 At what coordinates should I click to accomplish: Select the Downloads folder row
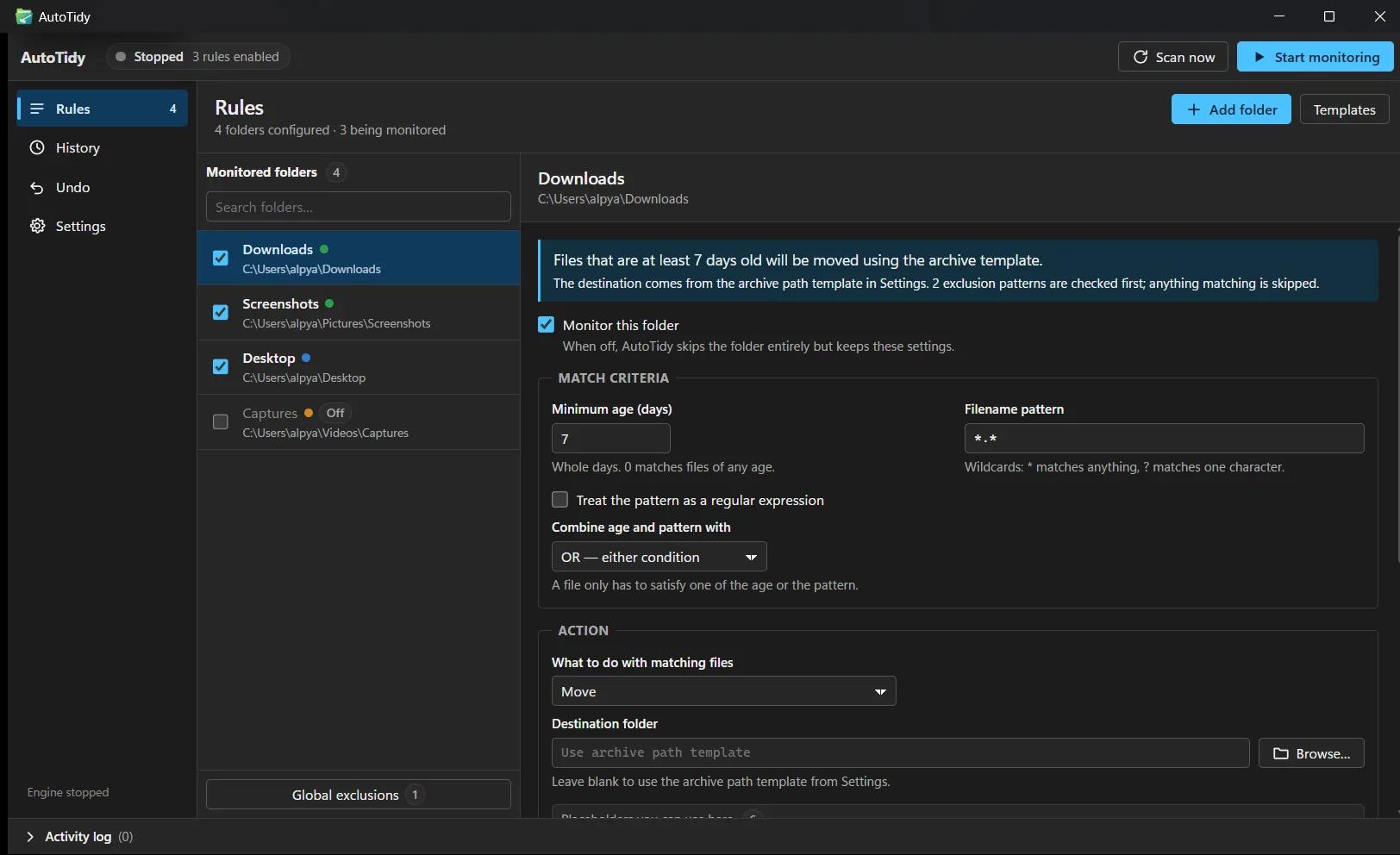pos(359,258)
